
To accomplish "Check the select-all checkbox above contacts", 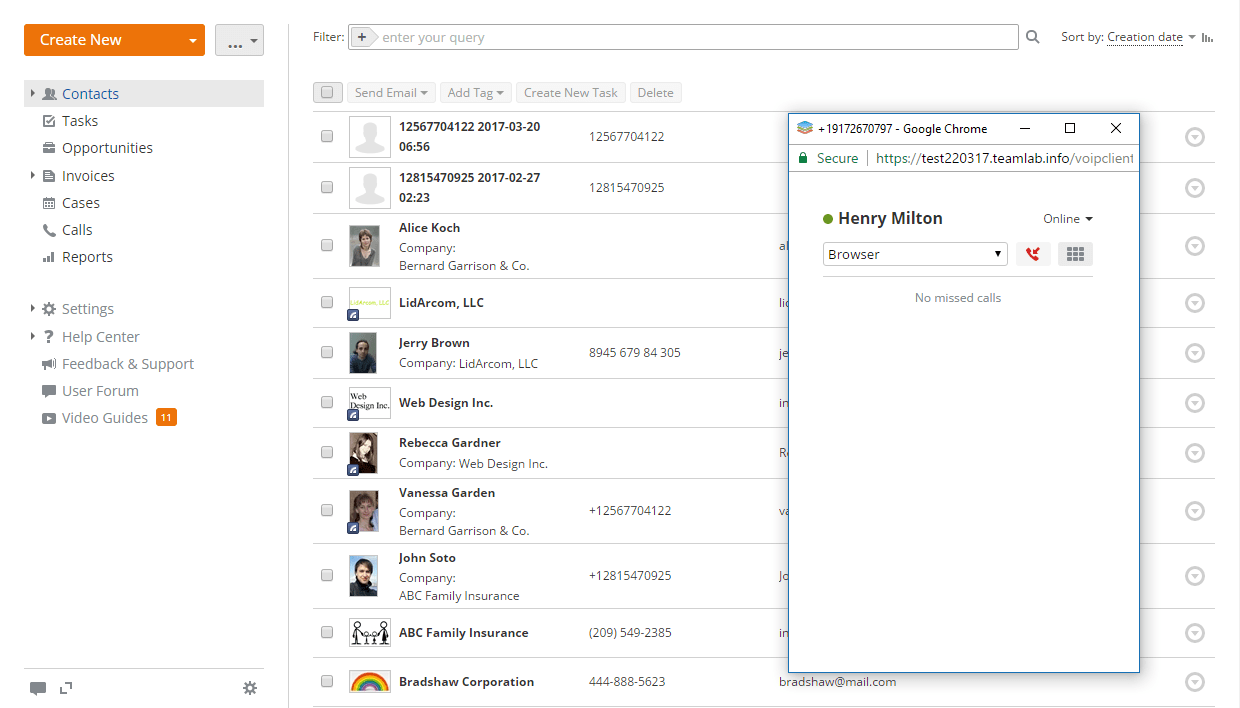I will 327,91.
